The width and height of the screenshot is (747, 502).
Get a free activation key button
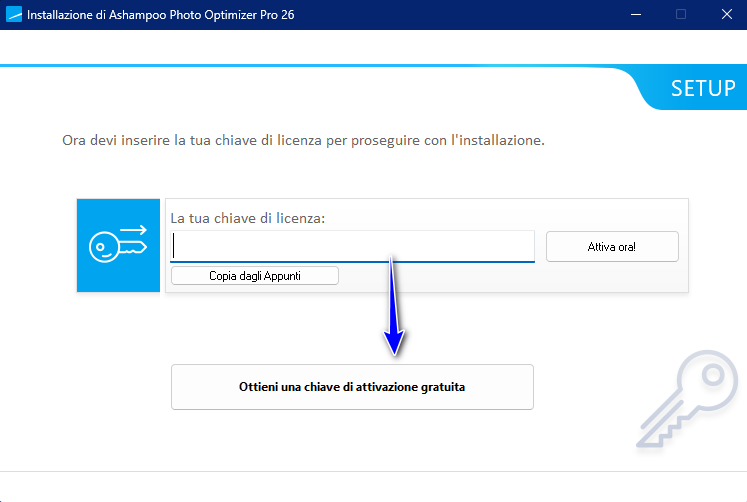click(352, 387)
